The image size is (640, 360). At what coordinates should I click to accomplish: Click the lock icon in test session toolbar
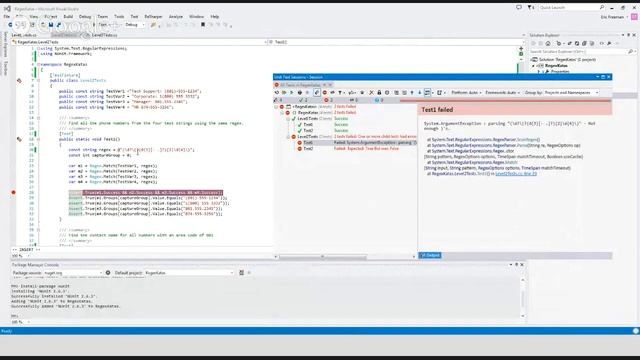(x=379, y=93)
